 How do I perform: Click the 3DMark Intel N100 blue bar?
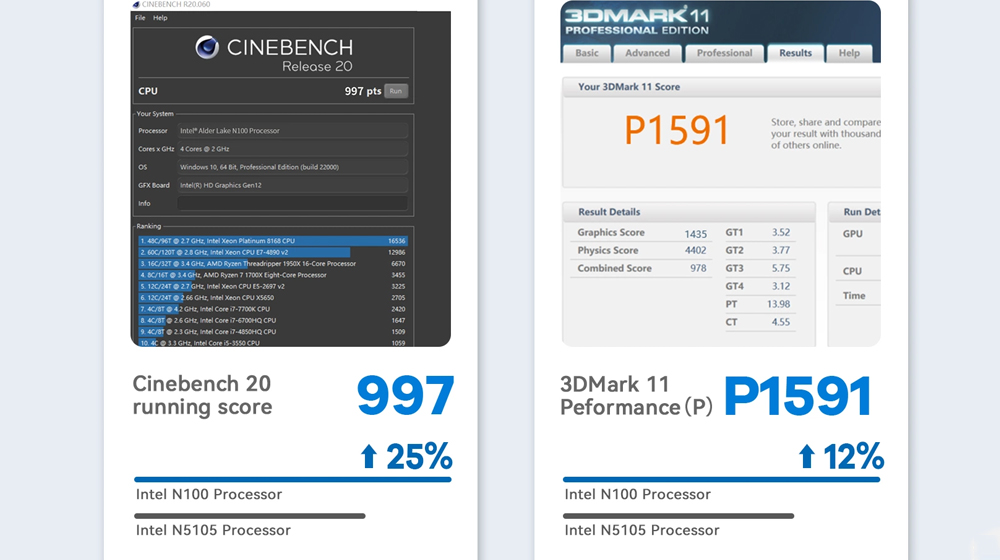721,480
